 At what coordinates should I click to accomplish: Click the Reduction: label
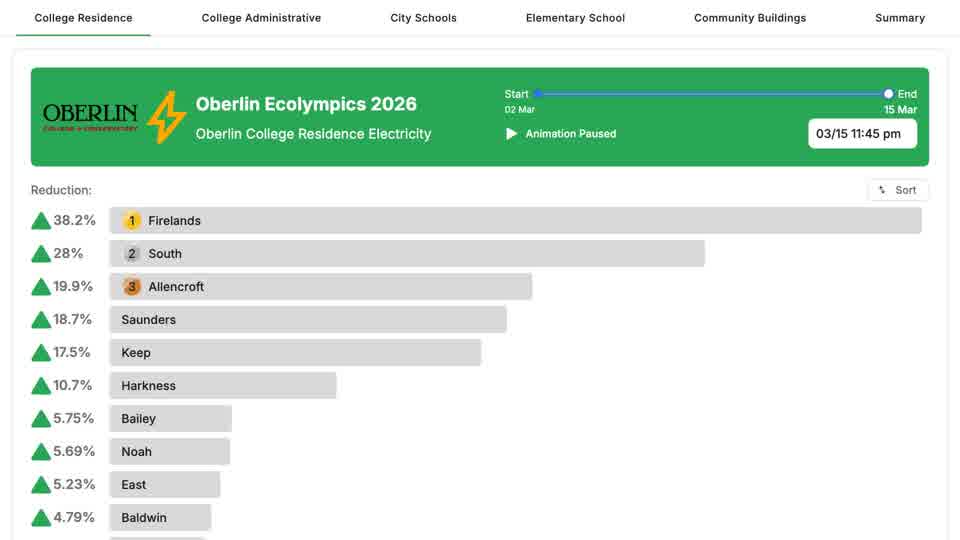[61, 190]
